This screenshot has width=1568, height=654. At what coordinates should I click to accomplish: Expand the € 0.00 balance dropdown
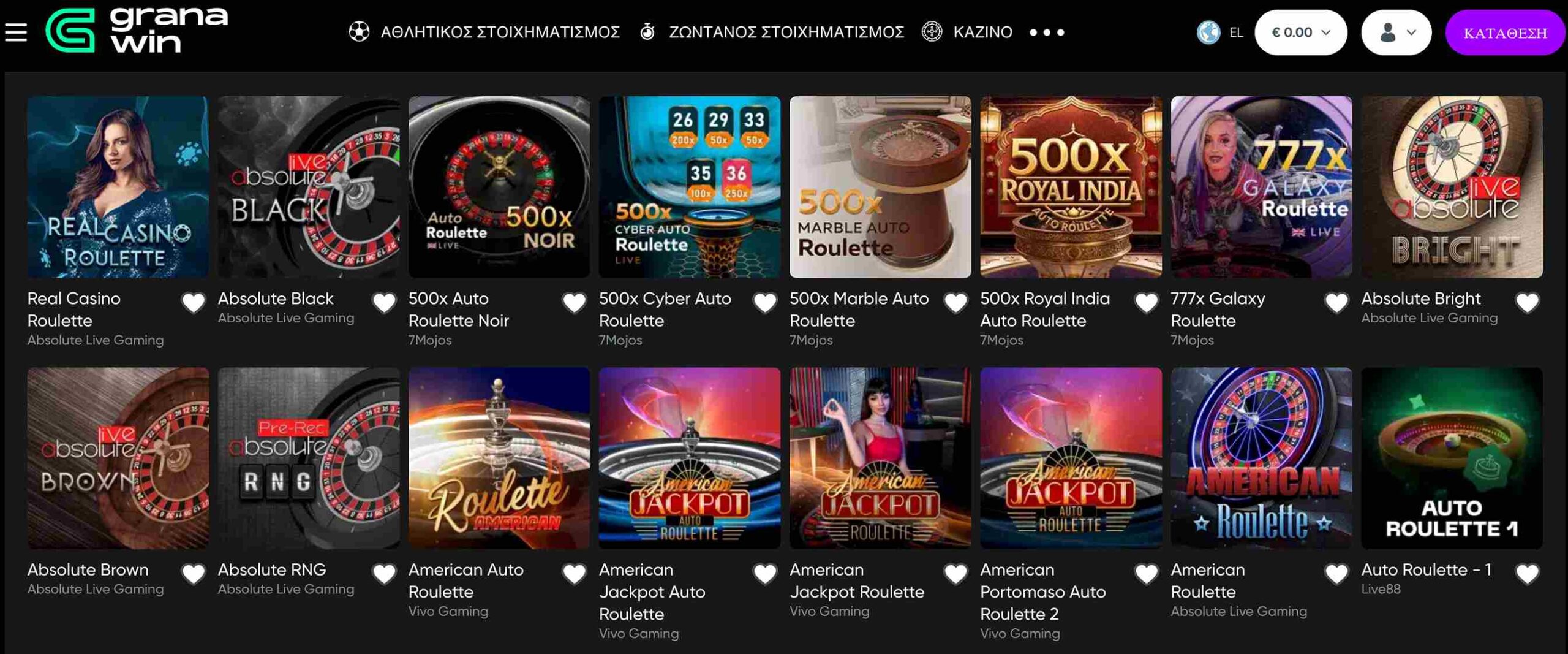(1301, 32)
